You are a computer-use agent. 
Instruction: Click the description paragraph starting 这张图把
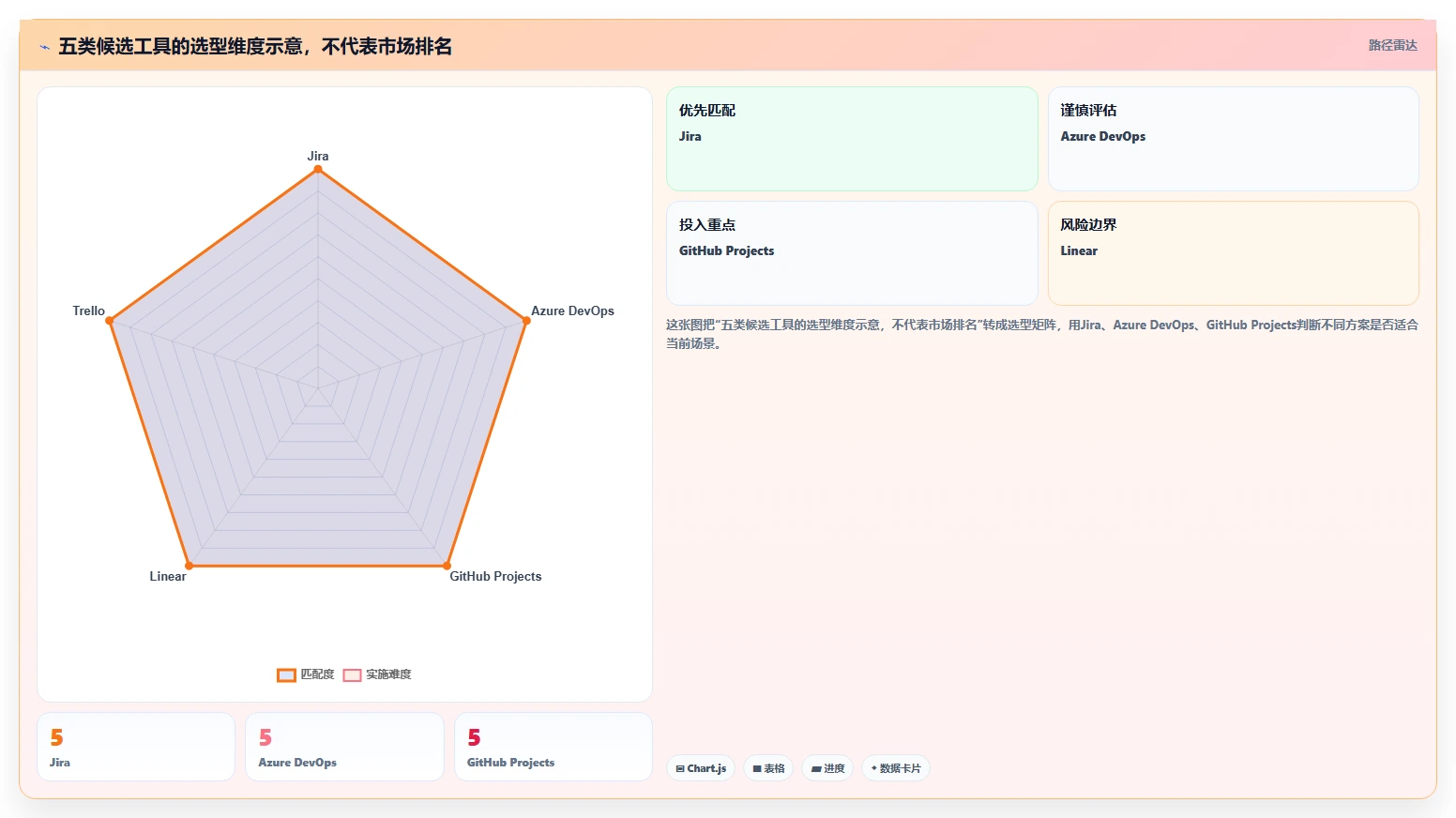[x=1042, y=334]
